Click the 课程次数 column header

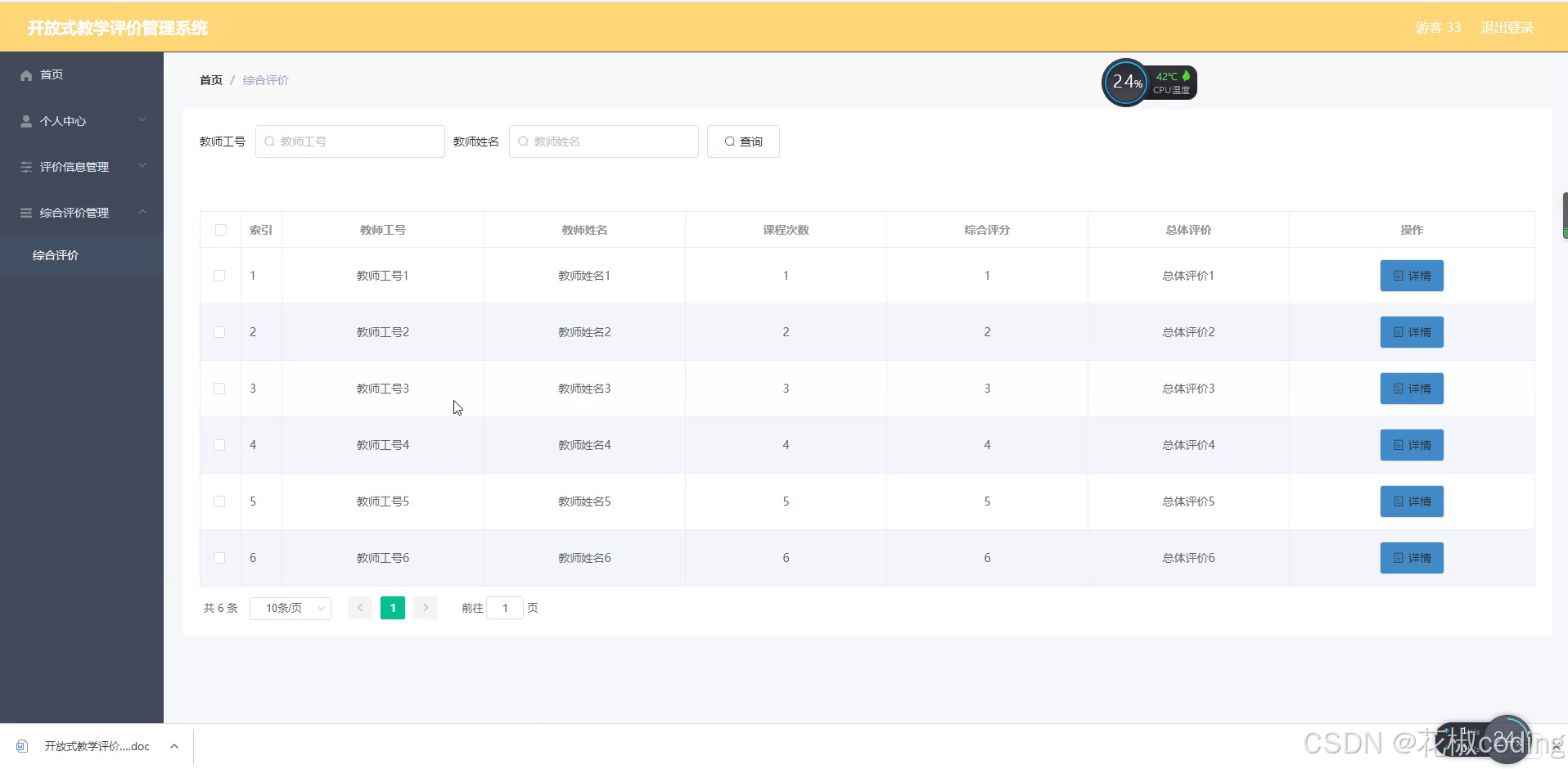(786, 230)
